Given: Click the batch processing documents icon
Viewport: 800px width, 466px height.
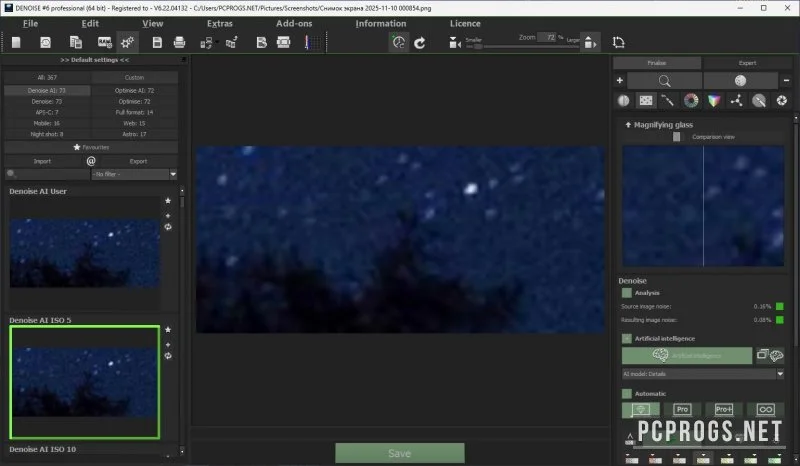Looking at the screenshot, I should pos(76,42).
